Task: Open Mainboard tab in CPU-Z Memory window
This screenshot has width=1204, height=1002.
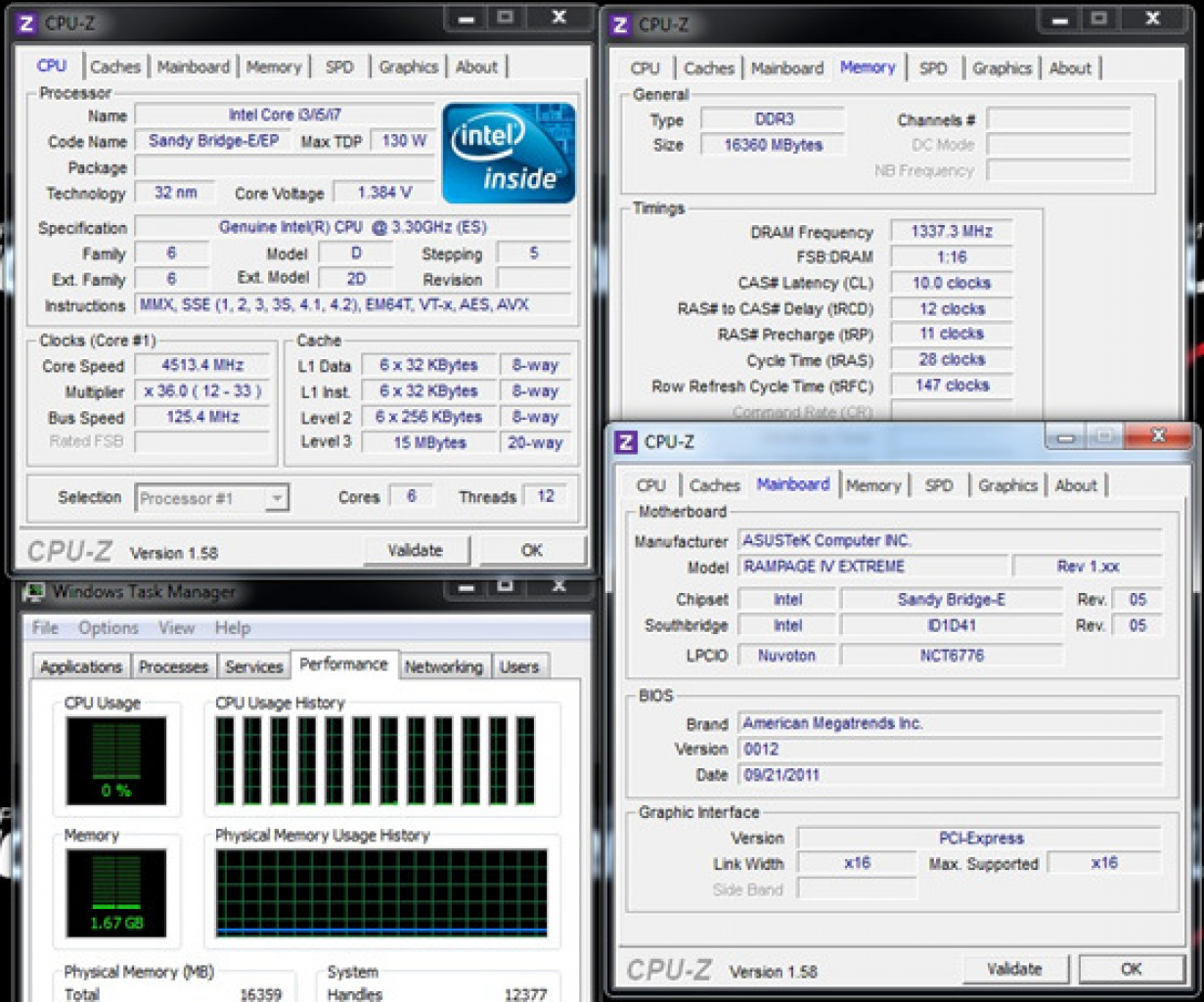Action: click(x=787, y=68)
